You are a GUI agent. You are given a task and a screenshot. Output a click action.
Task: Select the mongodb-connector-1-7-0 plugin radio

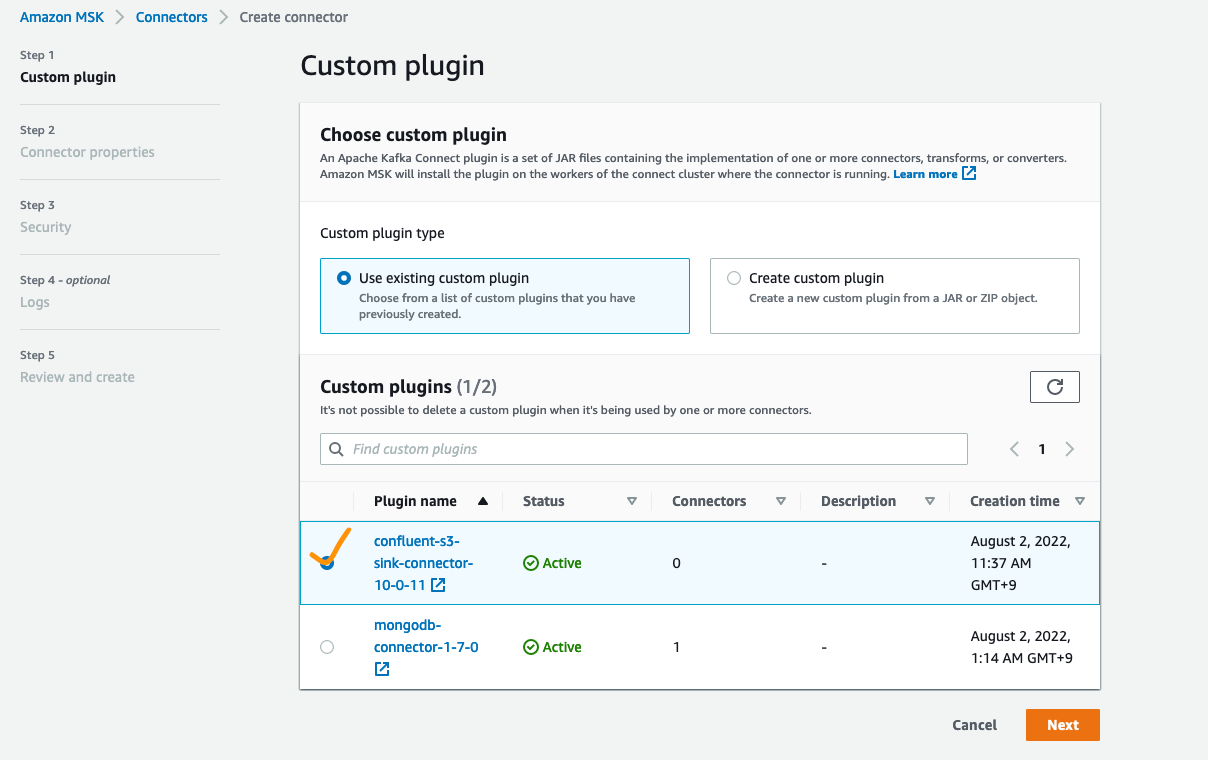(x=327, y=647)
